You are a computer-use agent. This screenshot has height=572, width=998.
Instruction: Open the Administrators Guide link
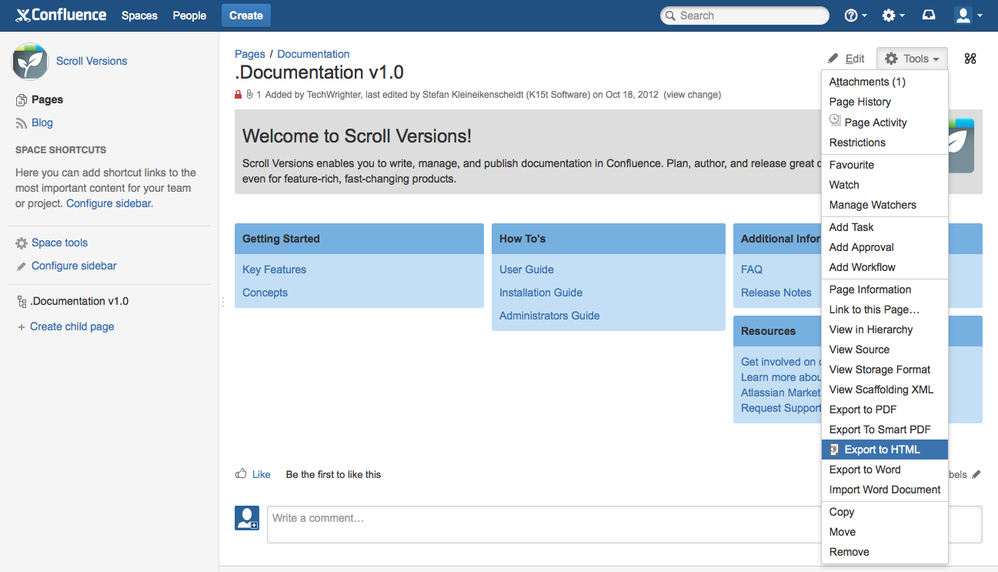tap(549, 316)
